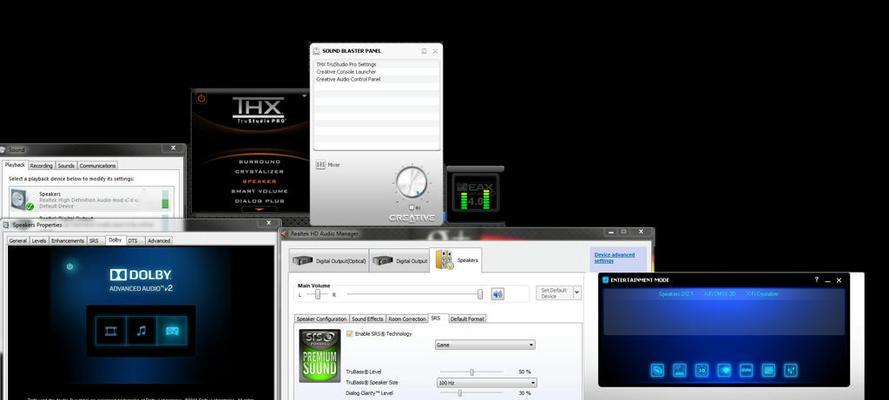Click the Sound Blaster volume knob
This screenshot has height=400, width=889.
[412, 182]
